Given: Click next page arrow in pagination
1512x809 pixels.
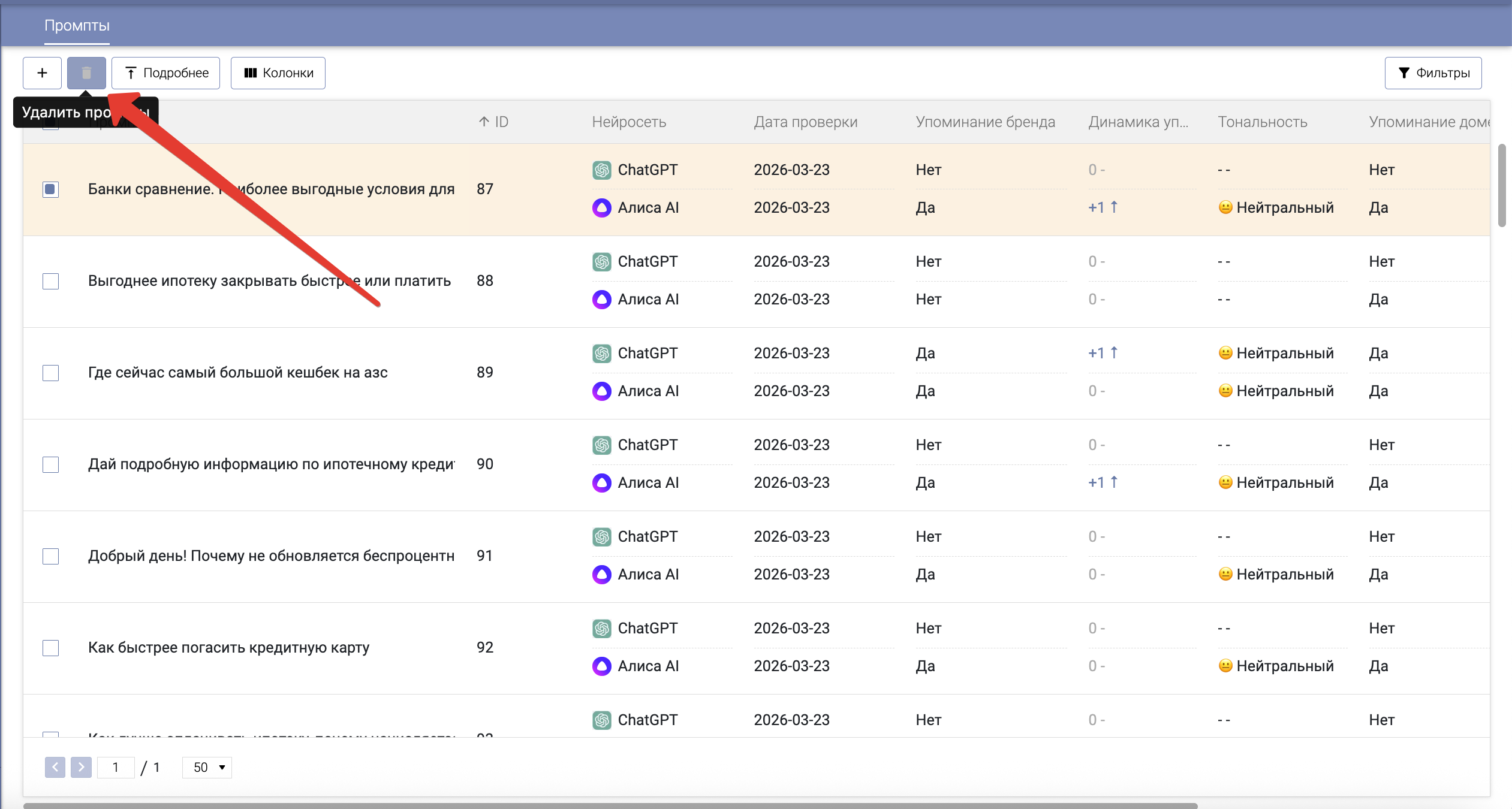Looking at the screenshot, I should (x=81, y=767).
